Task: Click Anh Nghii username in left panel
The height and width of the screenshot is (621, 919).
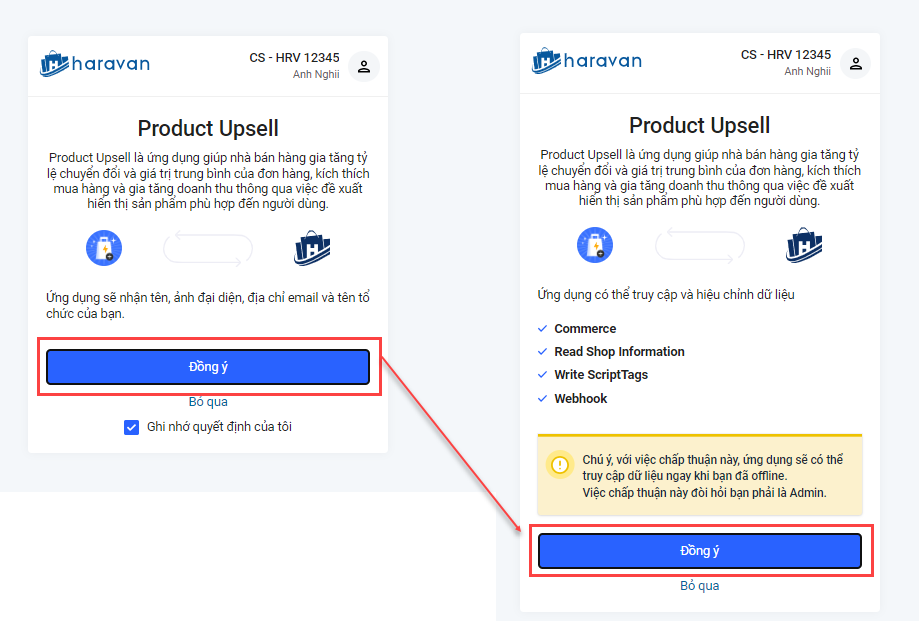Action: [x=316, y=74]
